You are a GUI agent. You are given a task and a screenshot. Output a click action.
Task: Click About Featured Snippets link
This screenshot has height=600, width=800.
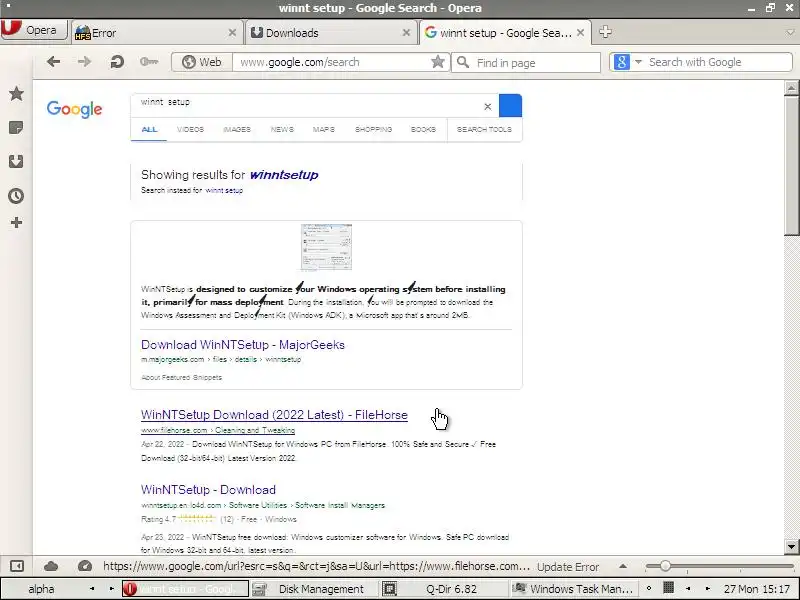coord(181,378)
